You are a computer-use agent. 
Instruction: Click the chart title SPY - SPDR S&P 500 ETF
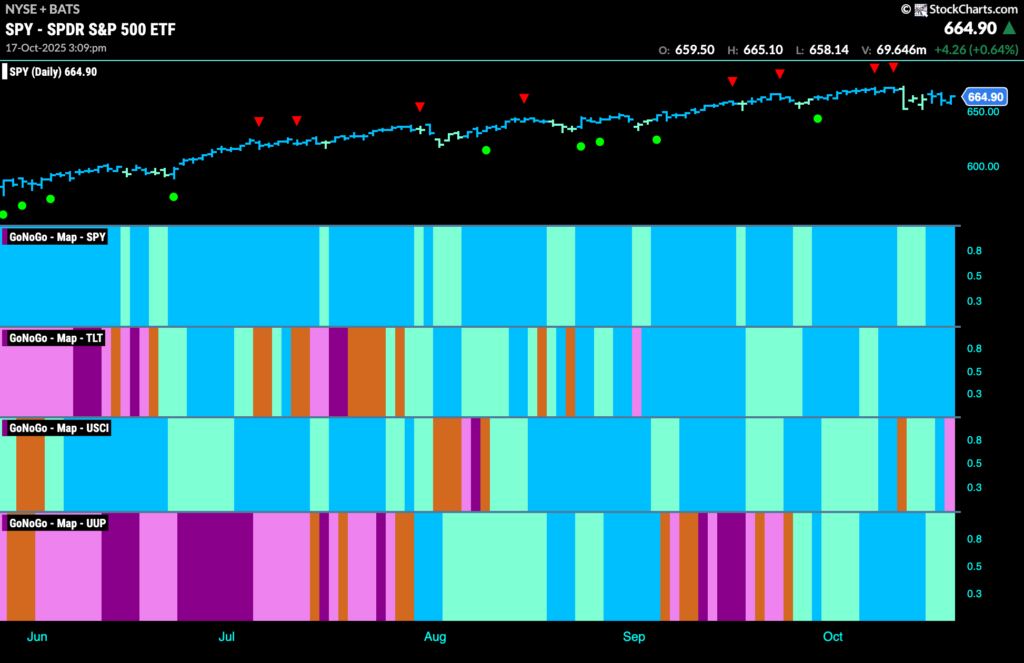click(90, 29)
